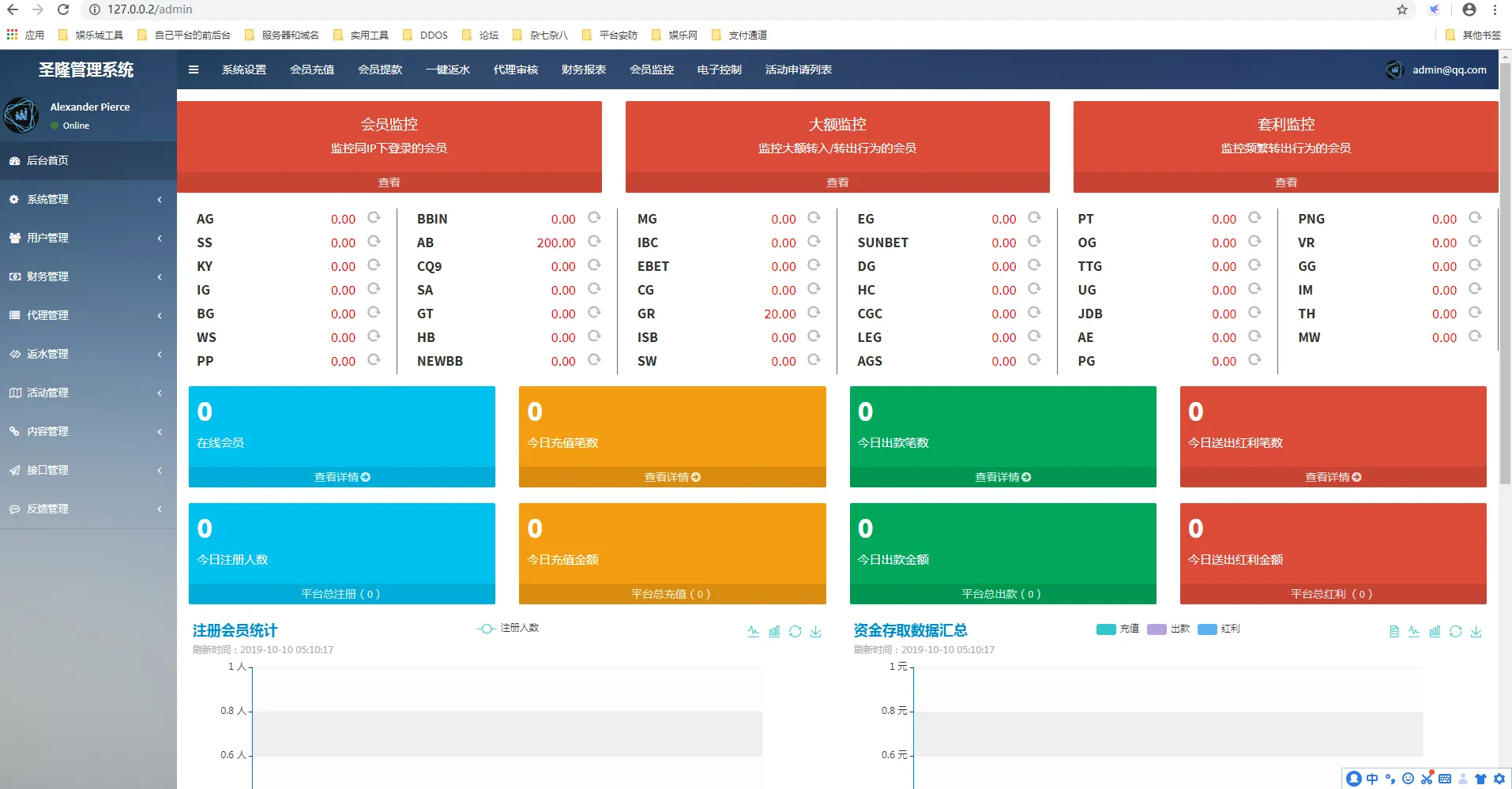The width and height of the screenshot is (1512, 789).
Task: Toggle the 充值 legend in the chart
Action: (1118, 629)
